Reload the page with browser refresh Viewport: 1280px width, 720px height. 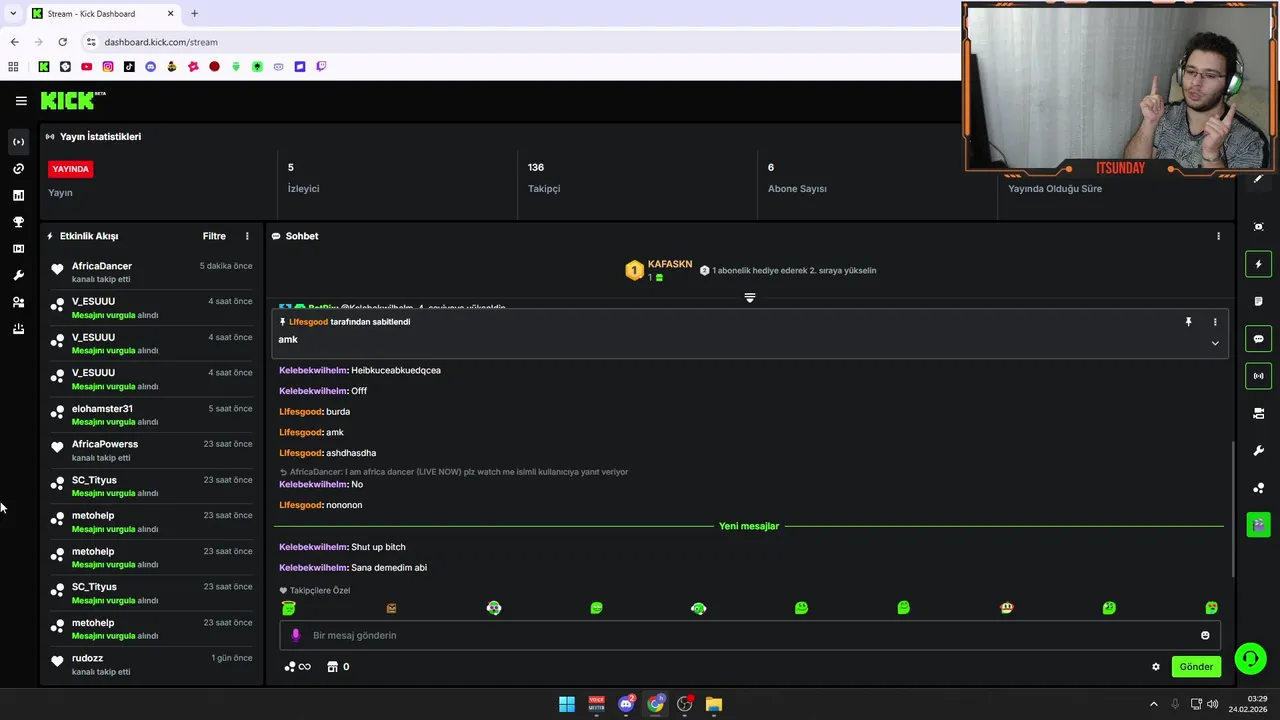62,42
